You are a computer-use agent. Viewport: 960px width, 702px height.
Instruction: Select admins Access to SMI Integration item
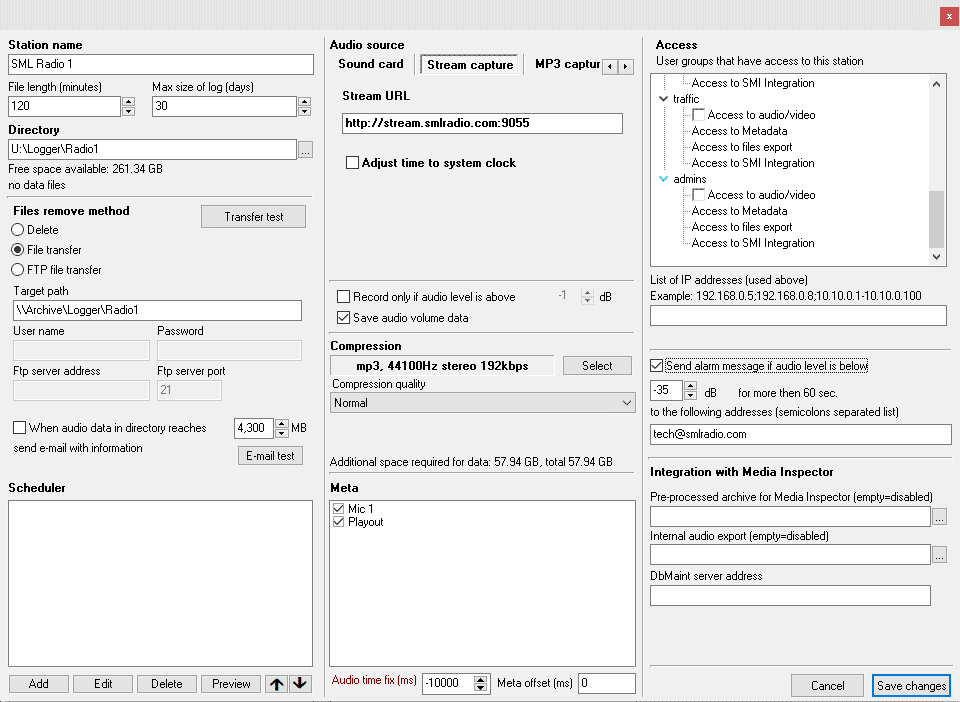point(752,243)
